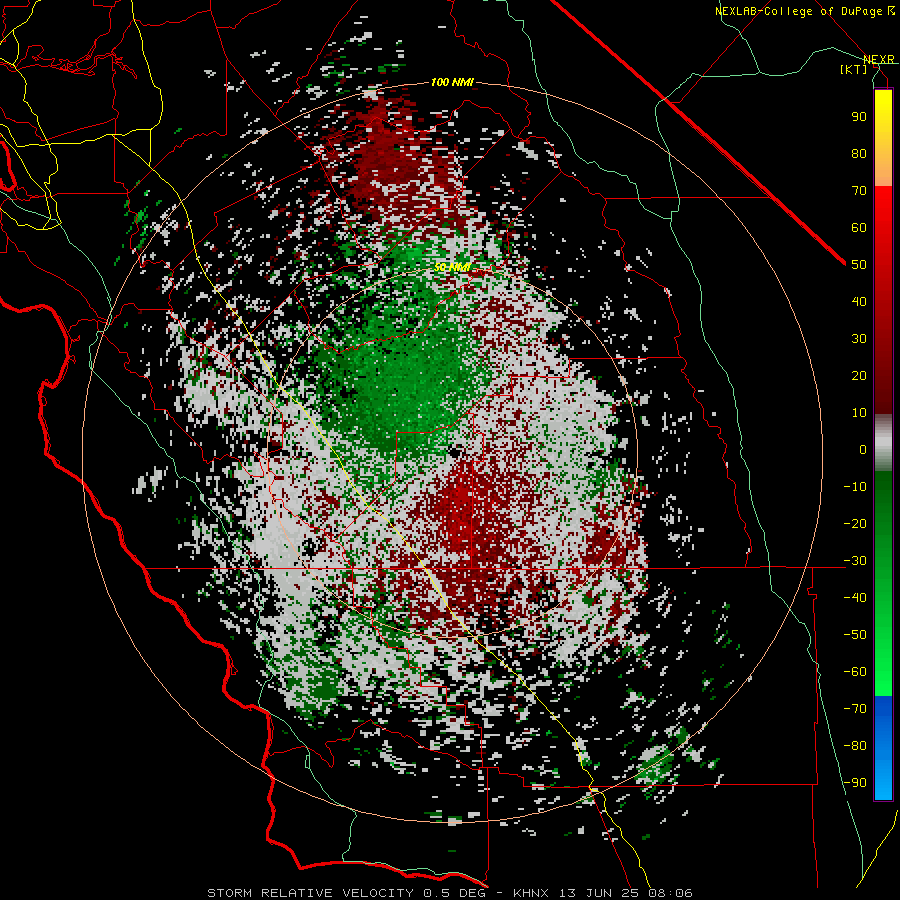This screenshot has width=900, height=900.
Task: Click the -40 value on the velocity scale
Action: point(855,598)
